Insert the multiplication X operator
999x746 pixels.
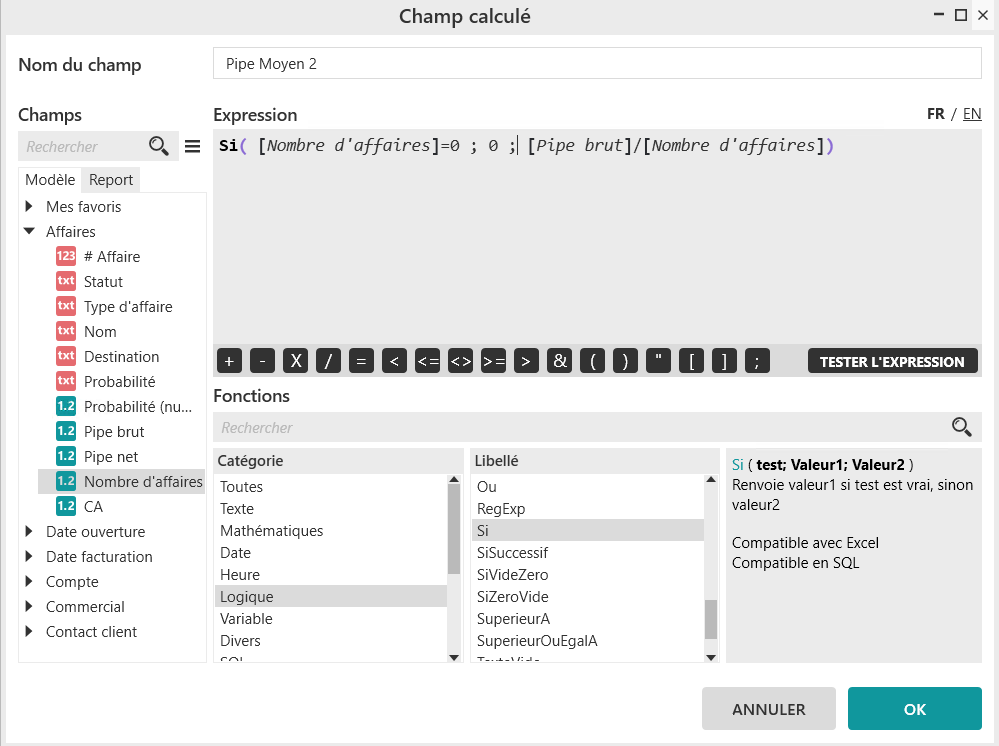tap(295, 361)
